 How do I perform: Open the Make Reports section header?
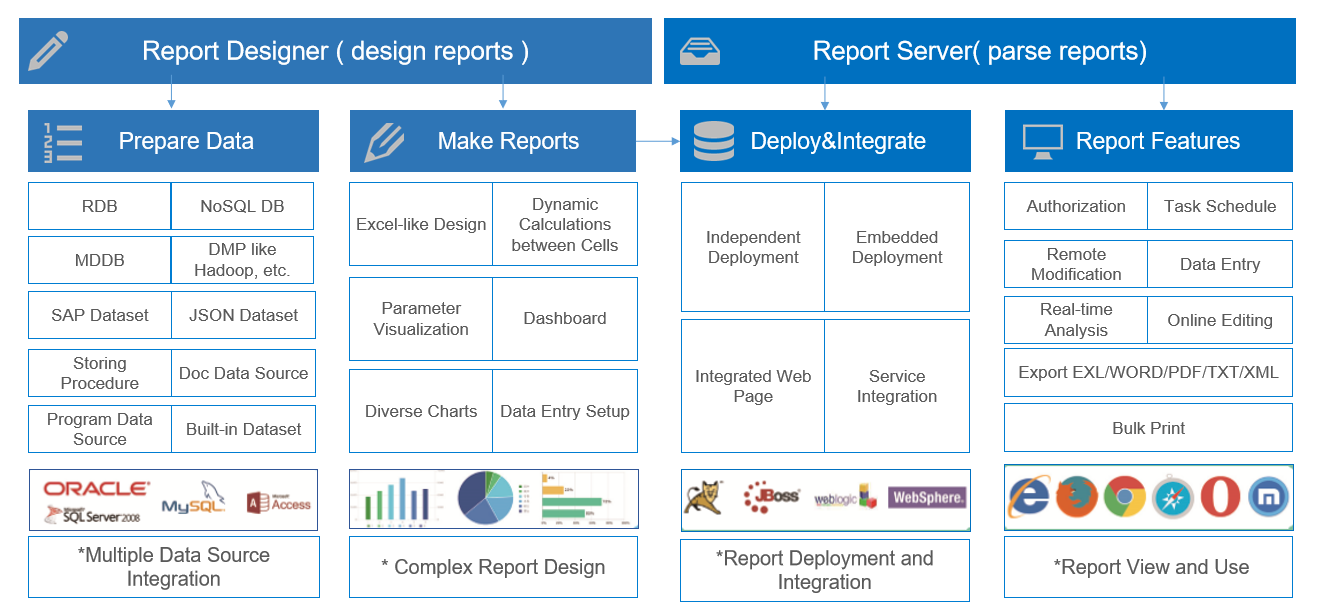pyautogui.click(x=493, y=141)
